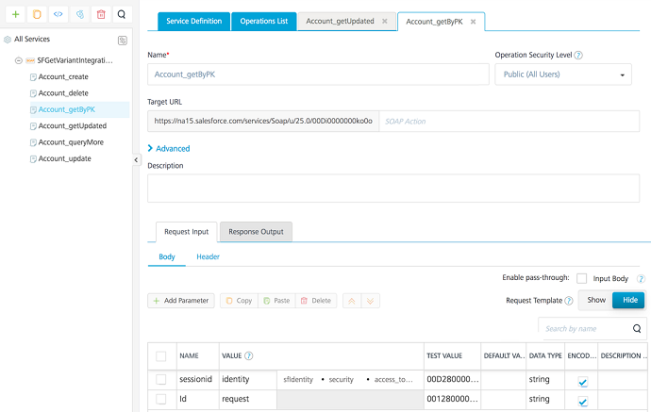
Task: Click the blue code view icon in sidebar toolbar
Action: [x=58, y=15]
